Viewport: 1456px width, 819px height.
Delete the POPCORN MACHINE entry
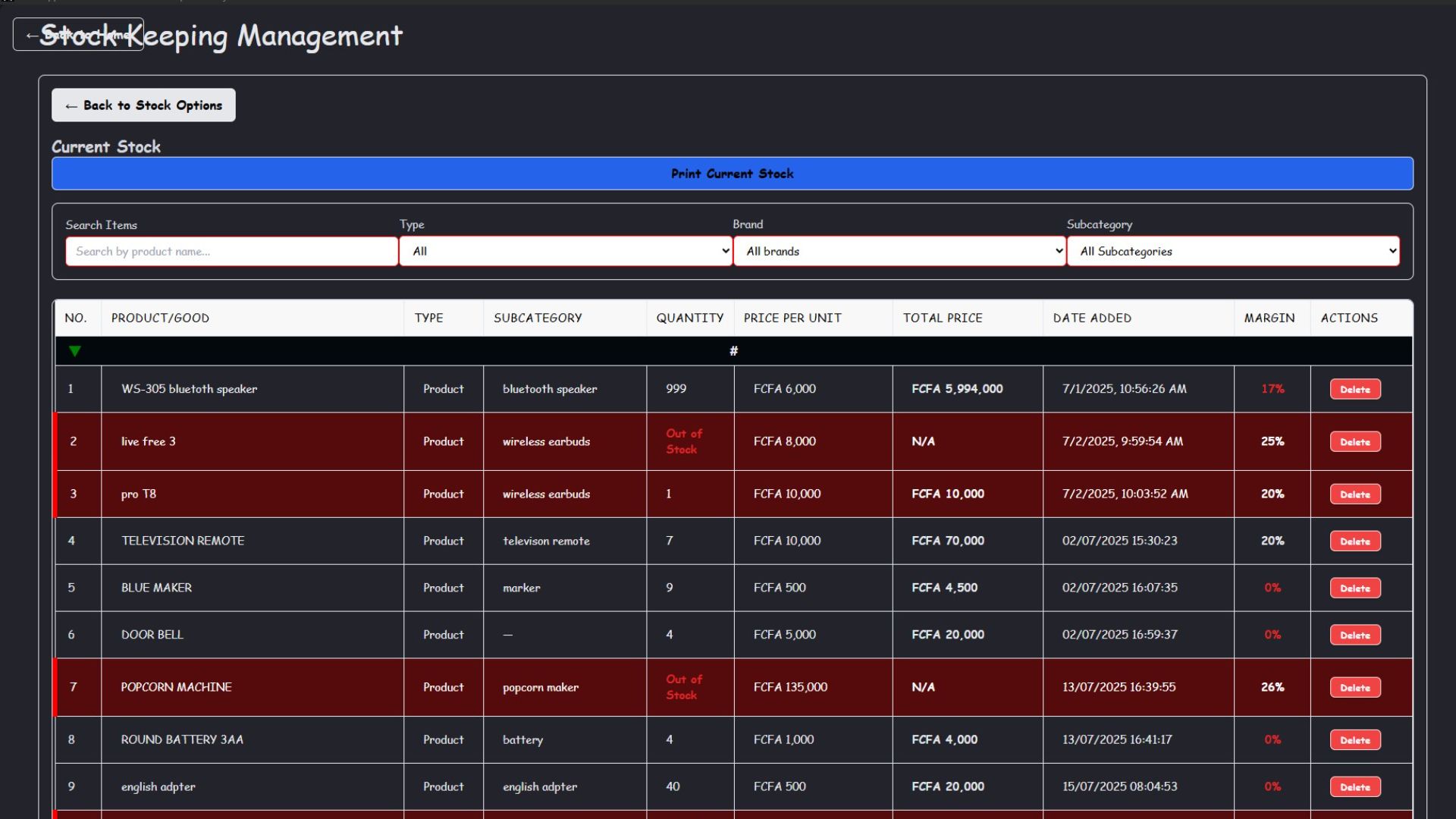pyautogui.click(x=1354, y=687)
